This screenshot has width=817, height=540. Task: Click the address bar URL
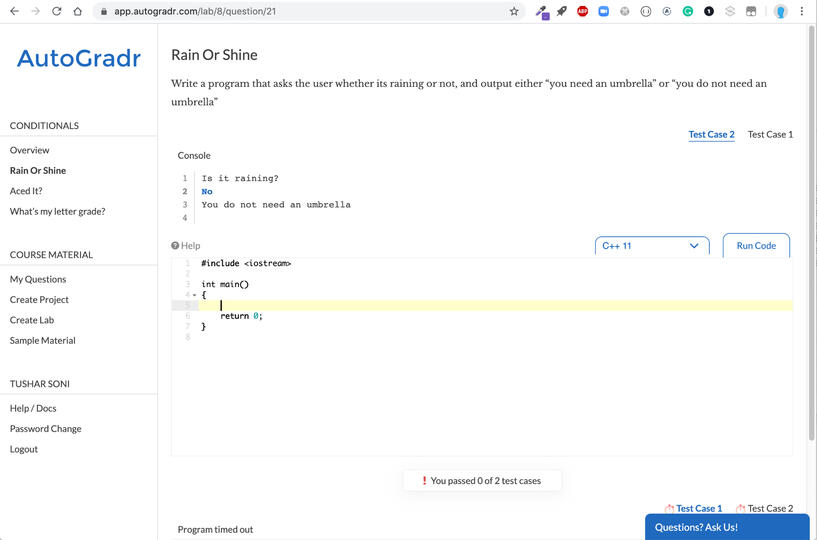click(195, 11)
